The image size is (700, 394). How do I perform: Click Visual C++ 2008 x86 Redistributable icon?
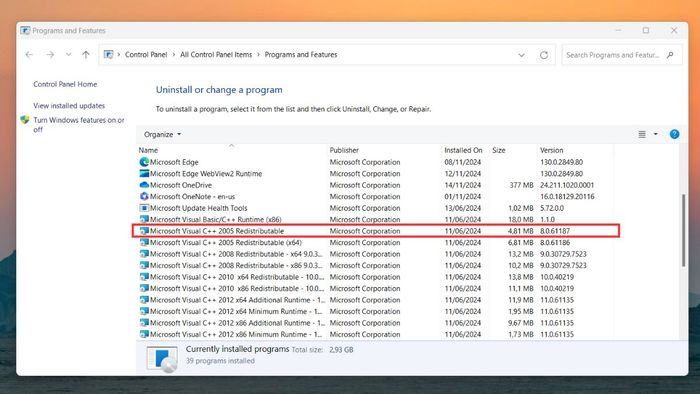(144, 265)
